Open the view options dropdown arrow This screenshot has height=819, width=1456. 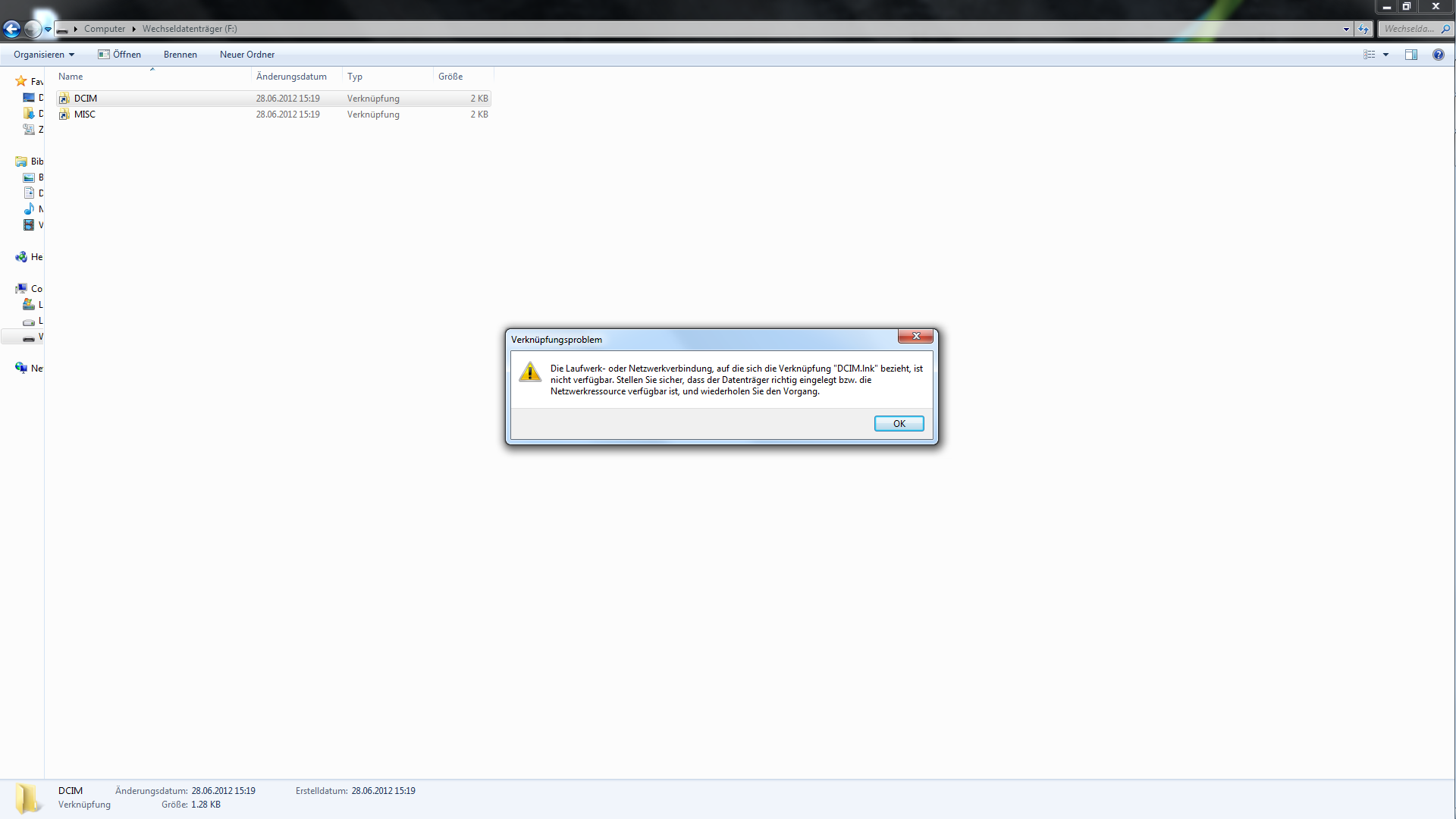click(x=1385, y=55)
